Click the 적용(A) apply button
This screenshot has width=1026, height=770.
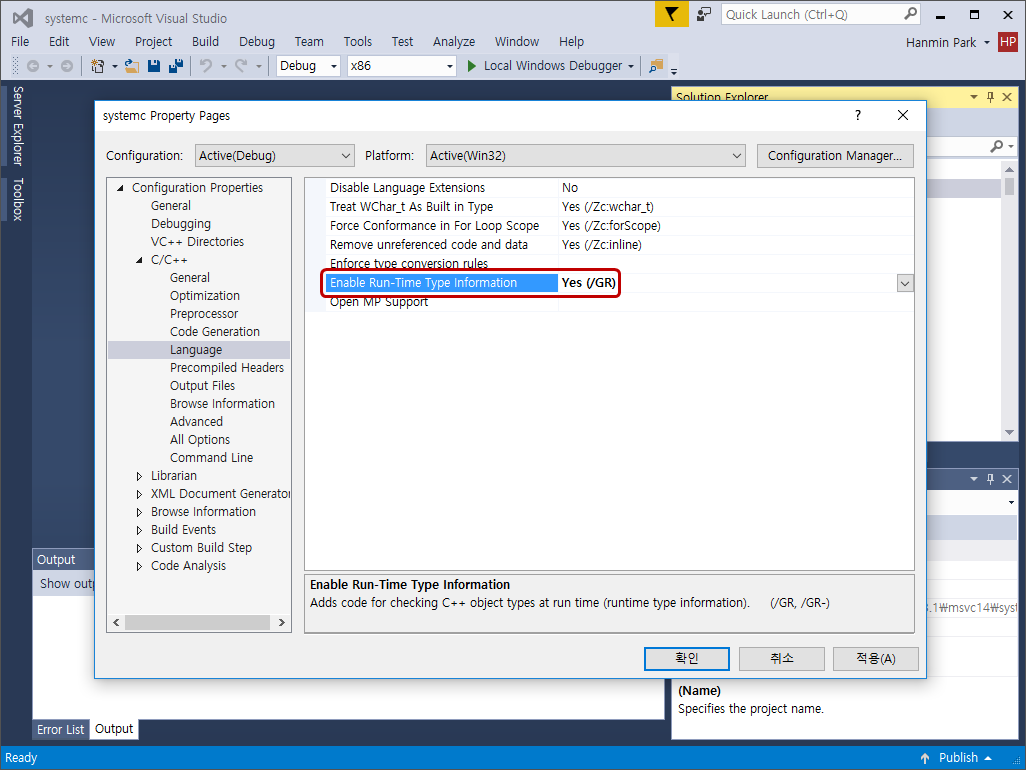click(x=875, y=658)
